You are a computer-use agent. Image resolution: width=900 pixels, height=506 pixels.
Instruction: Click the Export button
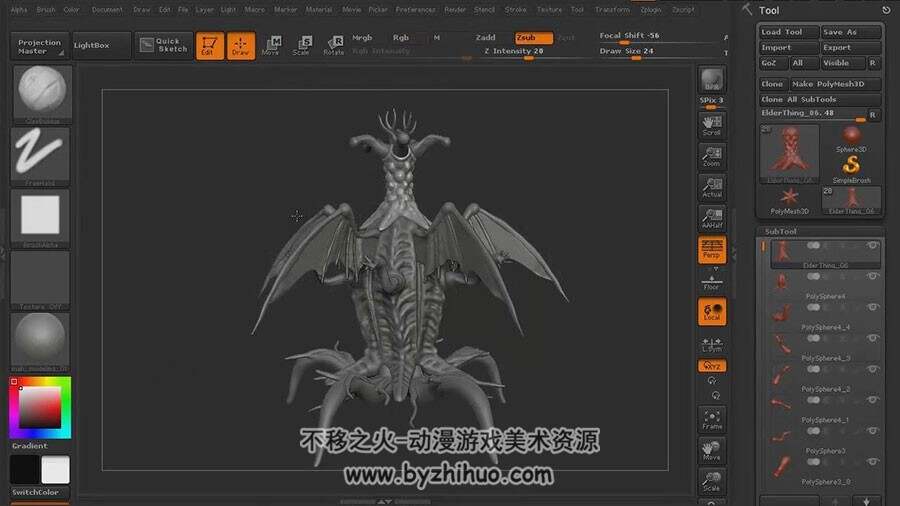pyautogui.click(x=851, y=48)
